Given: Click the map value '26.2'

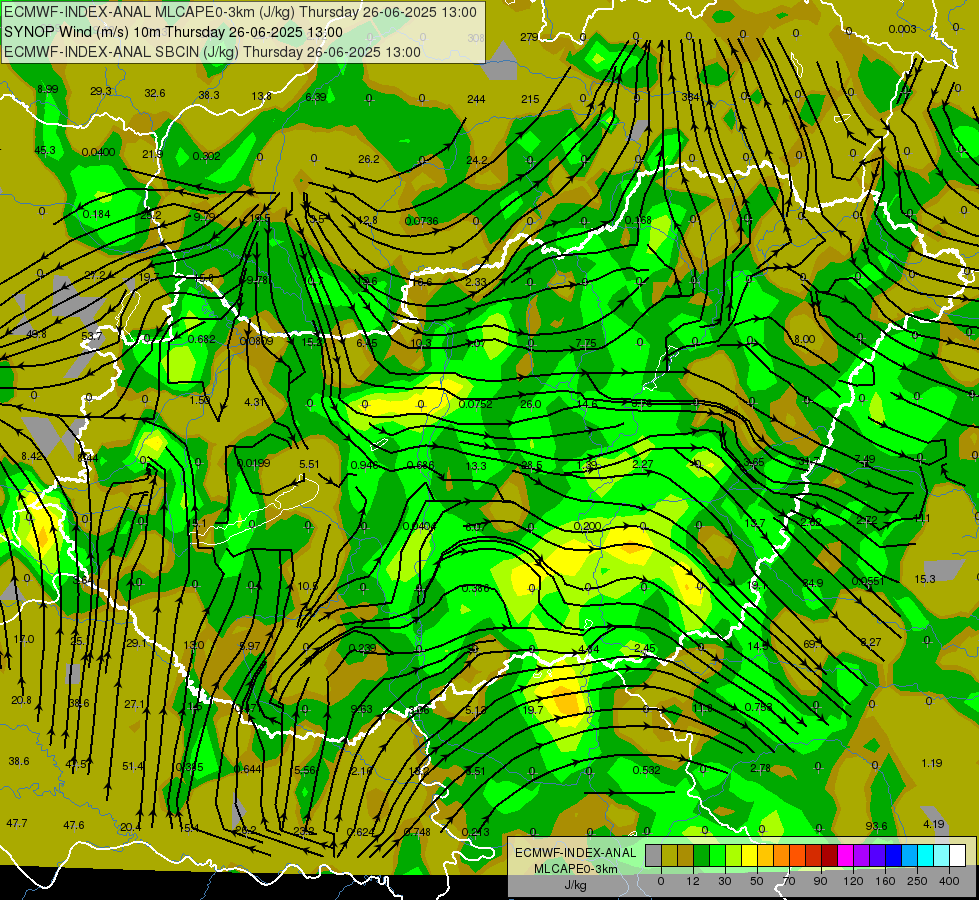Looking at the screenshot, I should pos(369,159).
